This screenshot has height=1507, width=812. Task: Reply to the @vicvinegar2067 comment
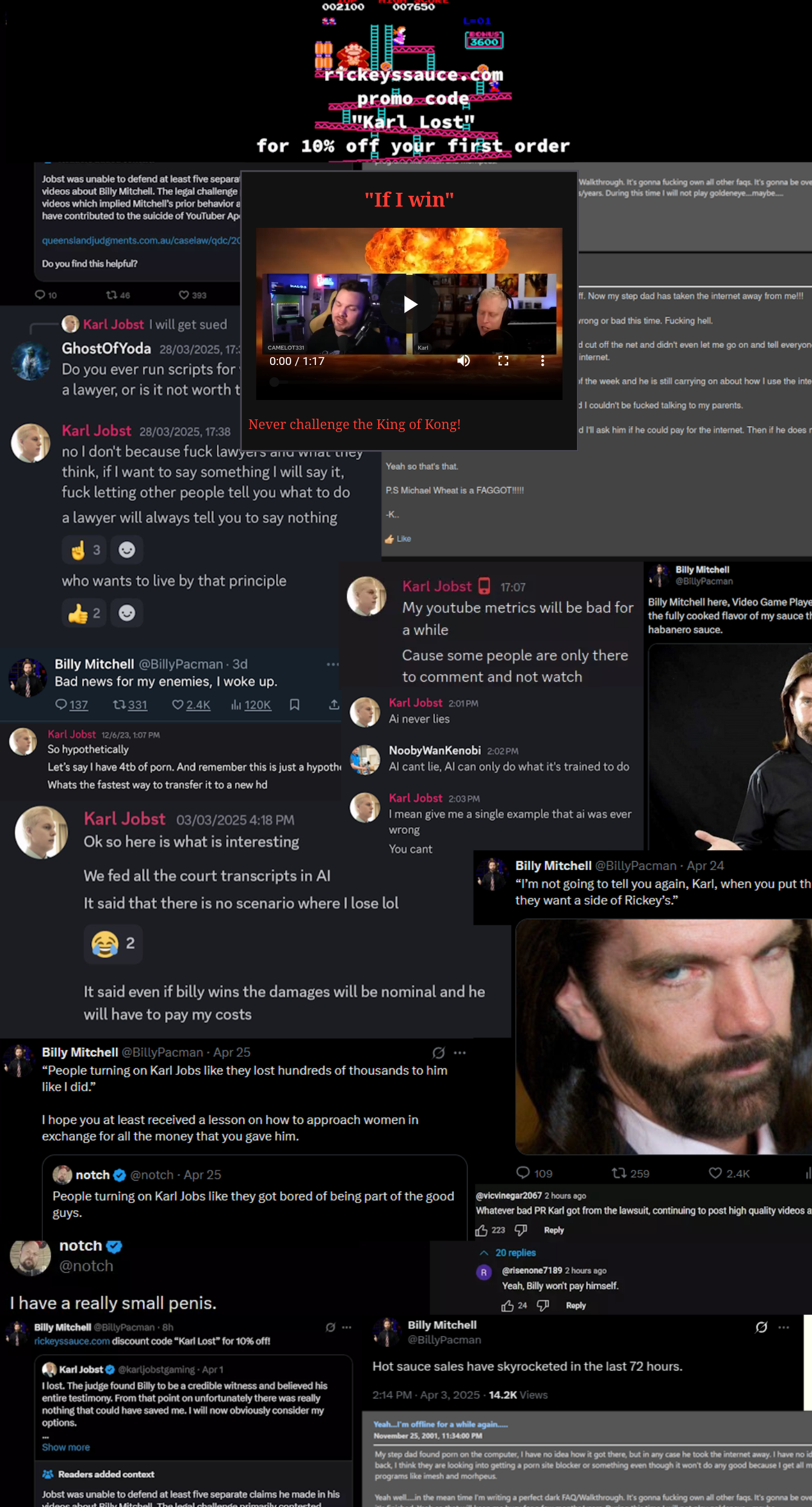click(x=554, y=1230)
